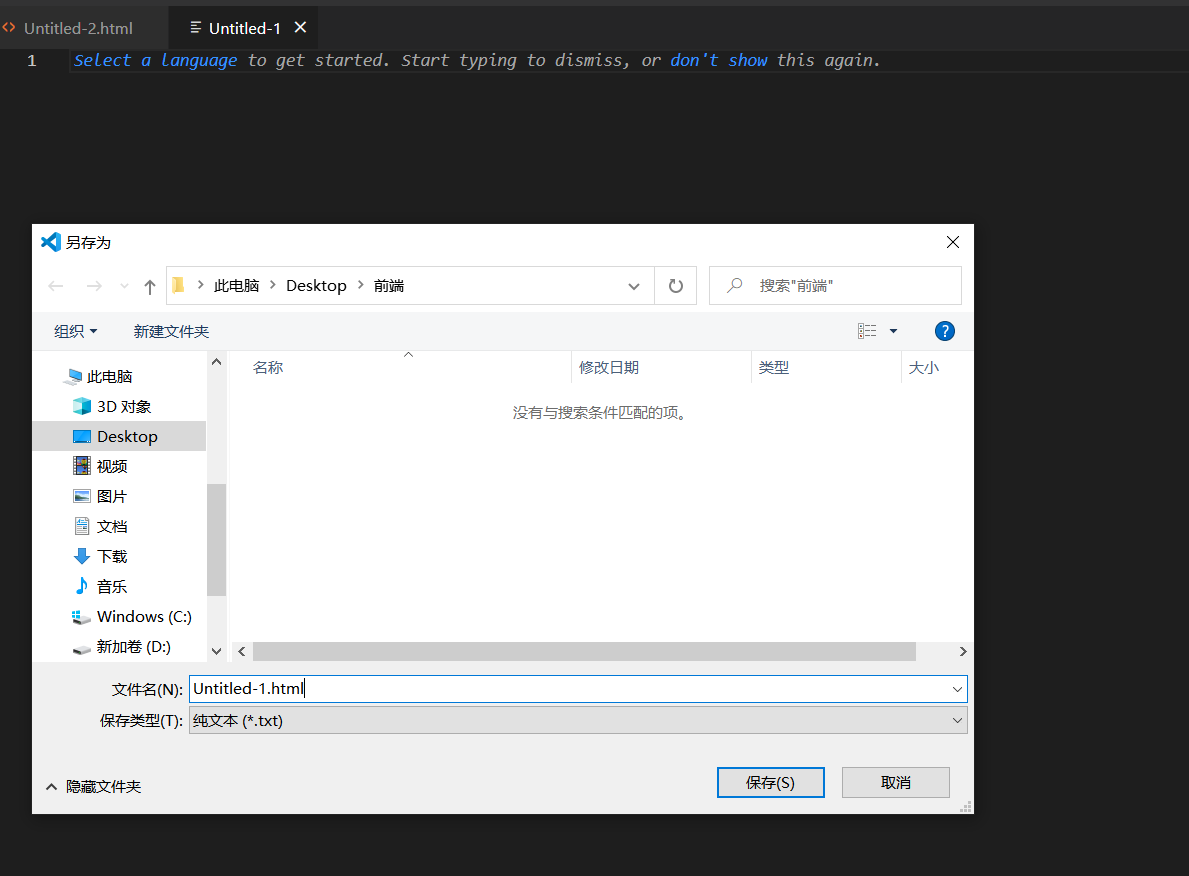The image size is (1189, 876).
Task: Click the change view icon on the toolbar
Action: (x=867, y=331)
